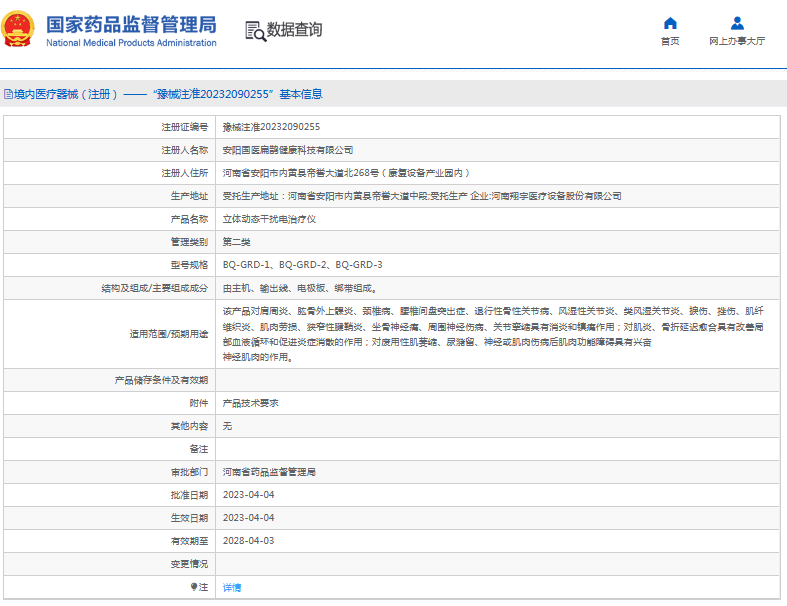Click the 变更情况 label cell

[x=109, y=564]
